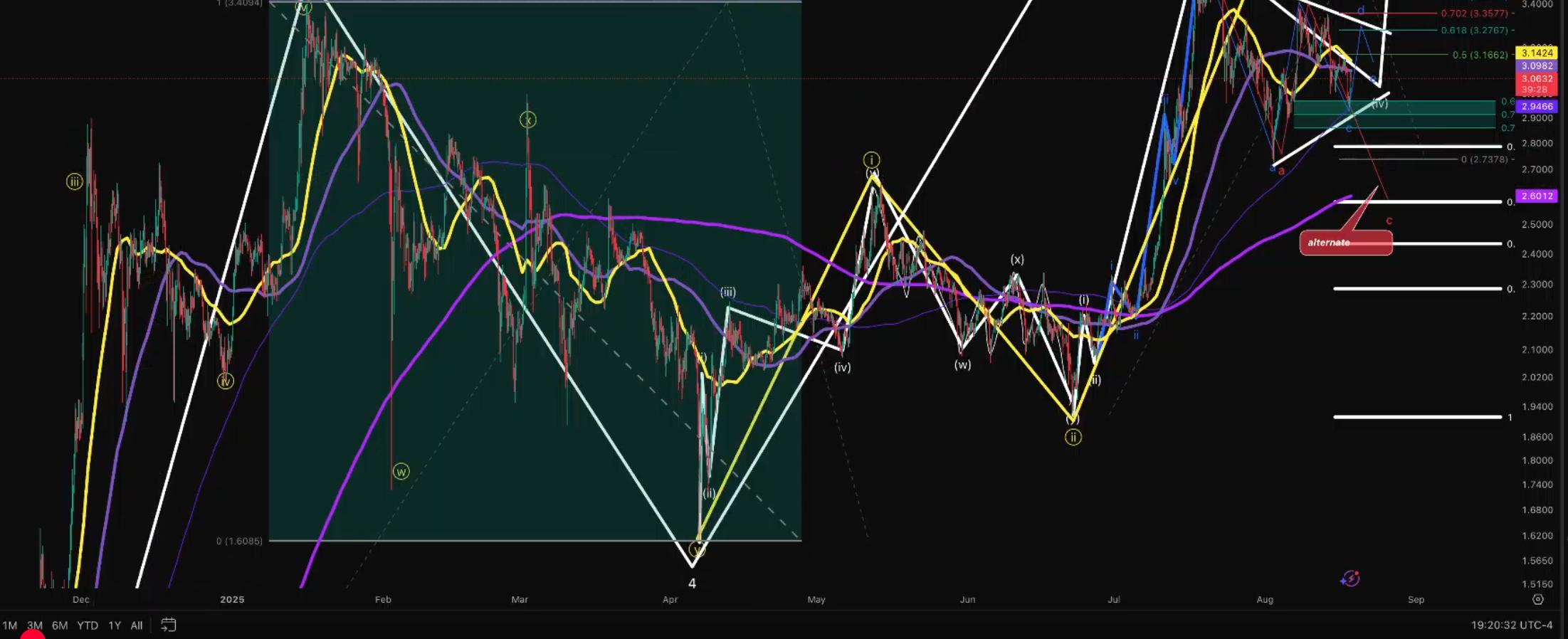Select the circled yellow x wave label
This screenshot has width=1568, height=639.
pyautogui.click(x=527, y=120)
